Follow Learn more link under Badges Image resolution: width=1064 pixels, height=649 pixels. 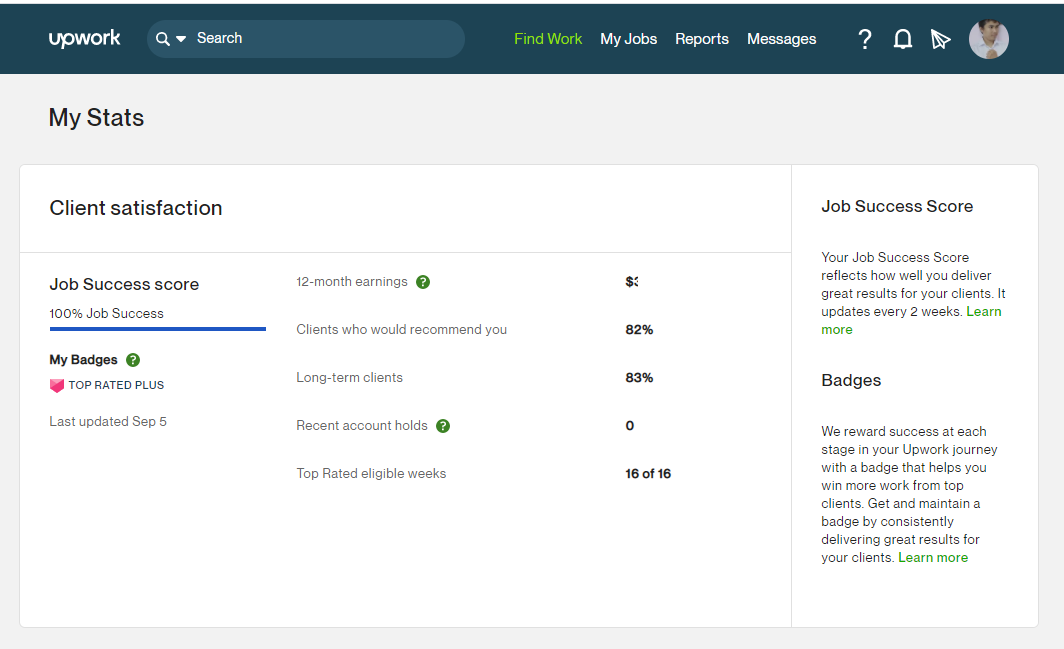click(933, 557)
